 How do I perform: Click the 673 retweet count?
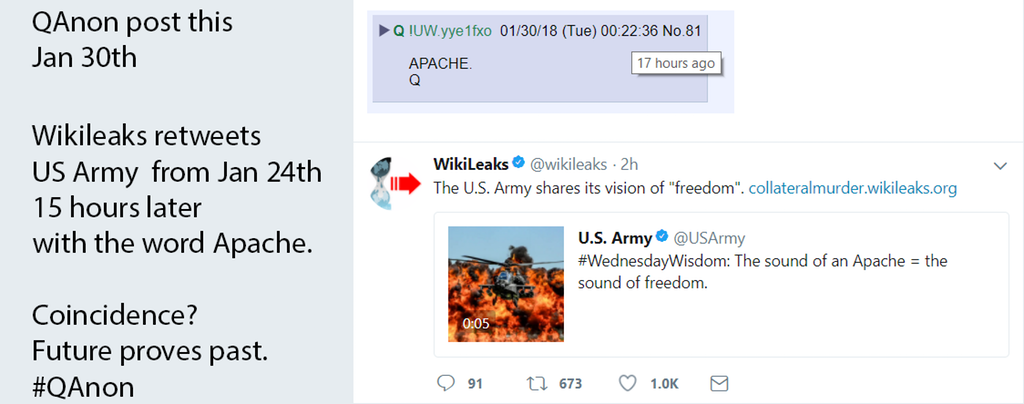(x=571, y=383)
